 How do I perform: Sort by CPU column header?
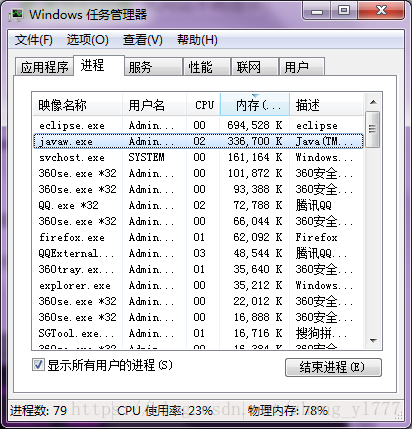pyautogui.click(x=203, y=105)
